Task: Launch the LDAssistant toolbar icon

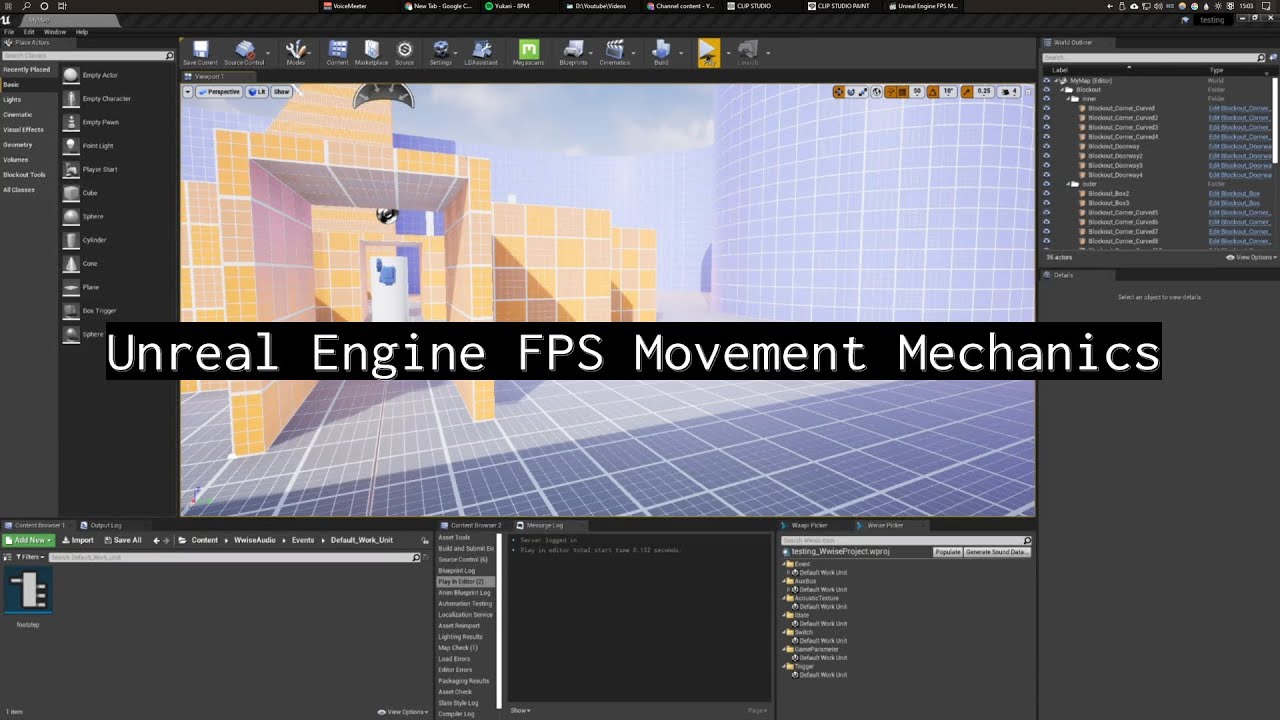Action: (x=482, y=52)
